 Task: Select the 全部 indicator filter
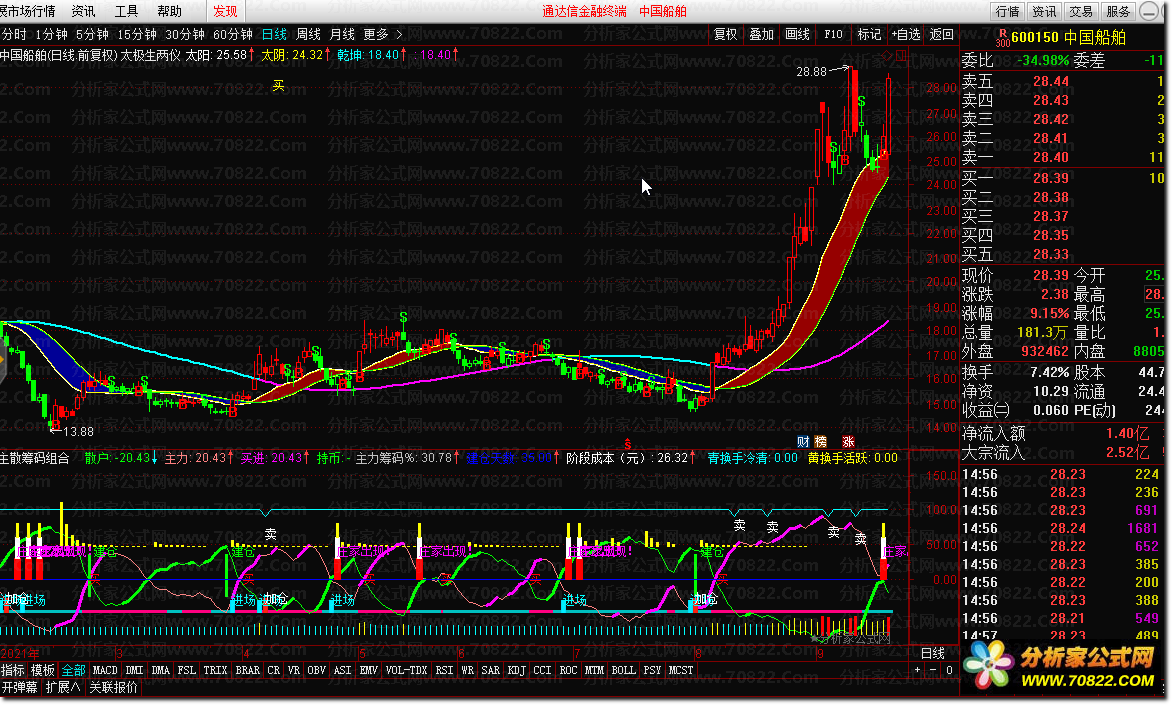[x=73, y=670]
